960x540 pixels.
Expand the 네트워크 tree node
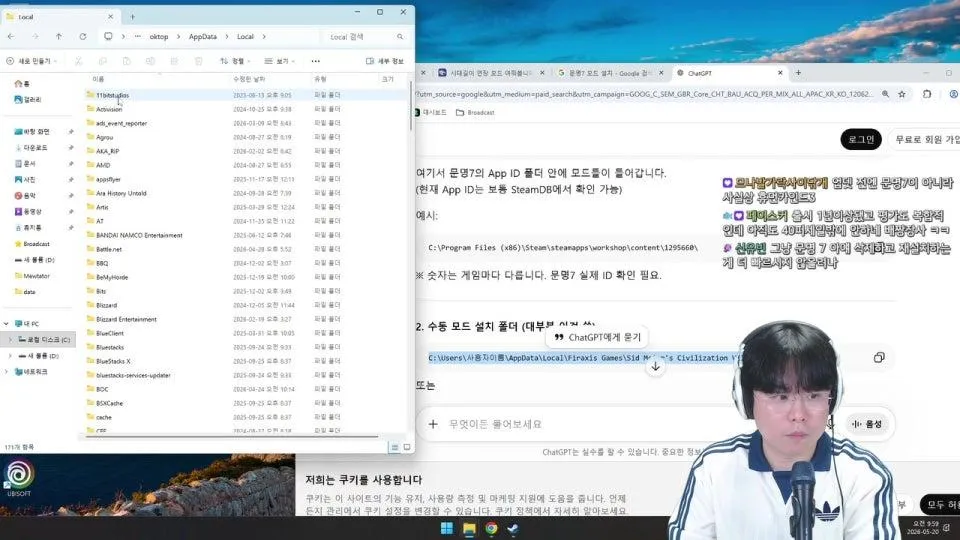(x=7, y=372)
